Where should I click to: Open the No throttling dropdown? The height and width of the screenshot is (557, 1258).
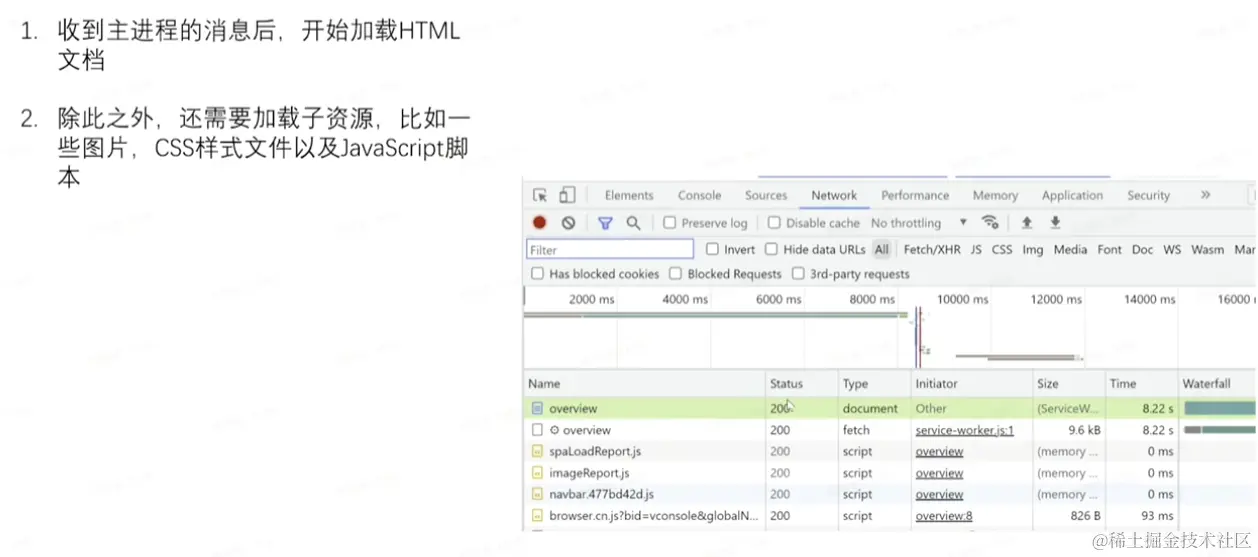pyautogui.click(x=919, y=223)
